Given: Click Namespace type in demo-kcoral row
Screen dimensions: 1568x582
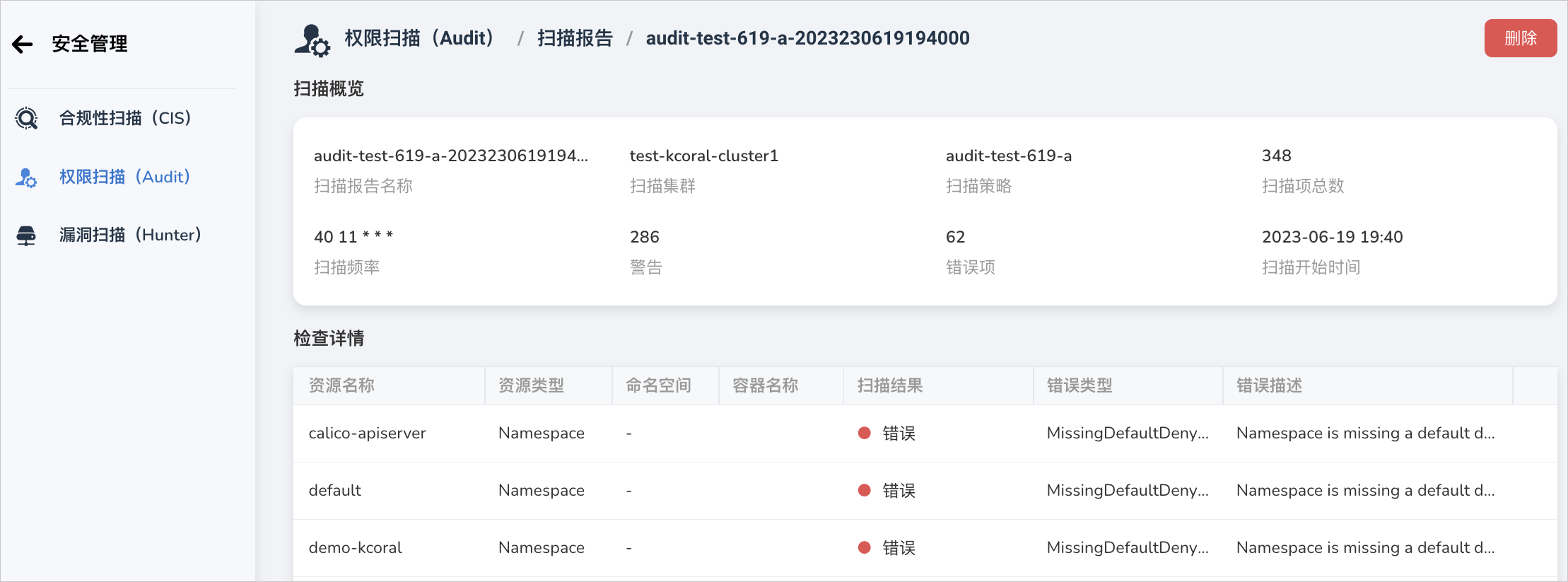Looking at the screenshot, I should click(542, 547).
